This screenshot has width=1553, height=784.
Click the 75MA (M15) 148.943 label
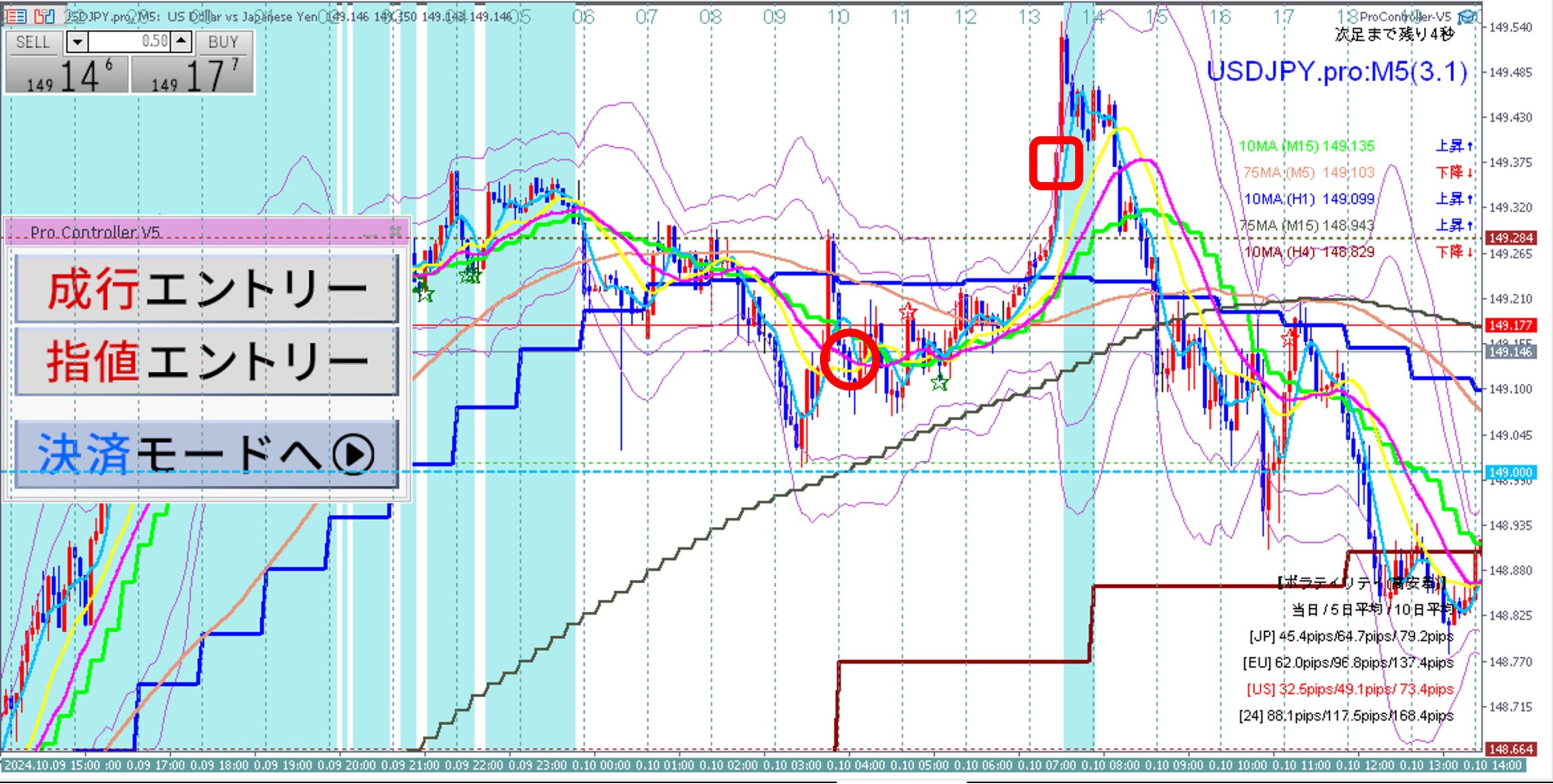[1307, 226]
